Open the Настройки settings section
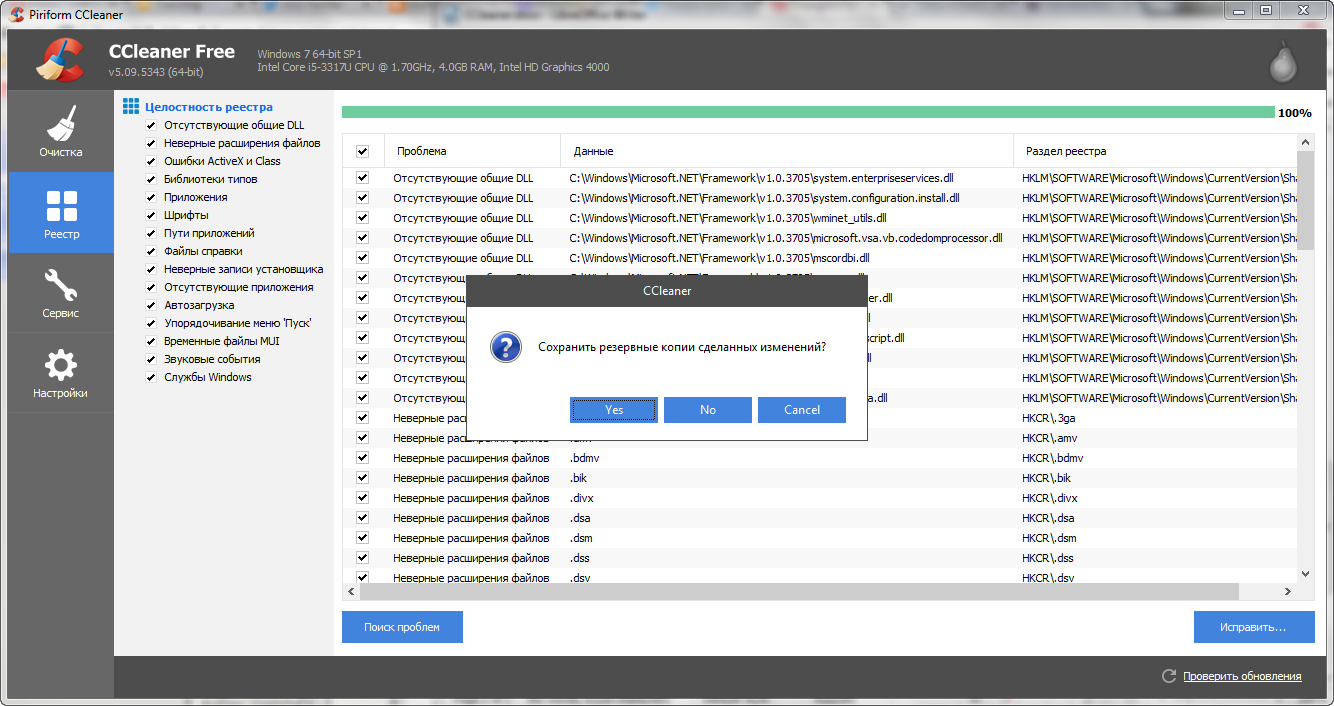This screenshot has width=1334, height=706. [x=61, y=372]
